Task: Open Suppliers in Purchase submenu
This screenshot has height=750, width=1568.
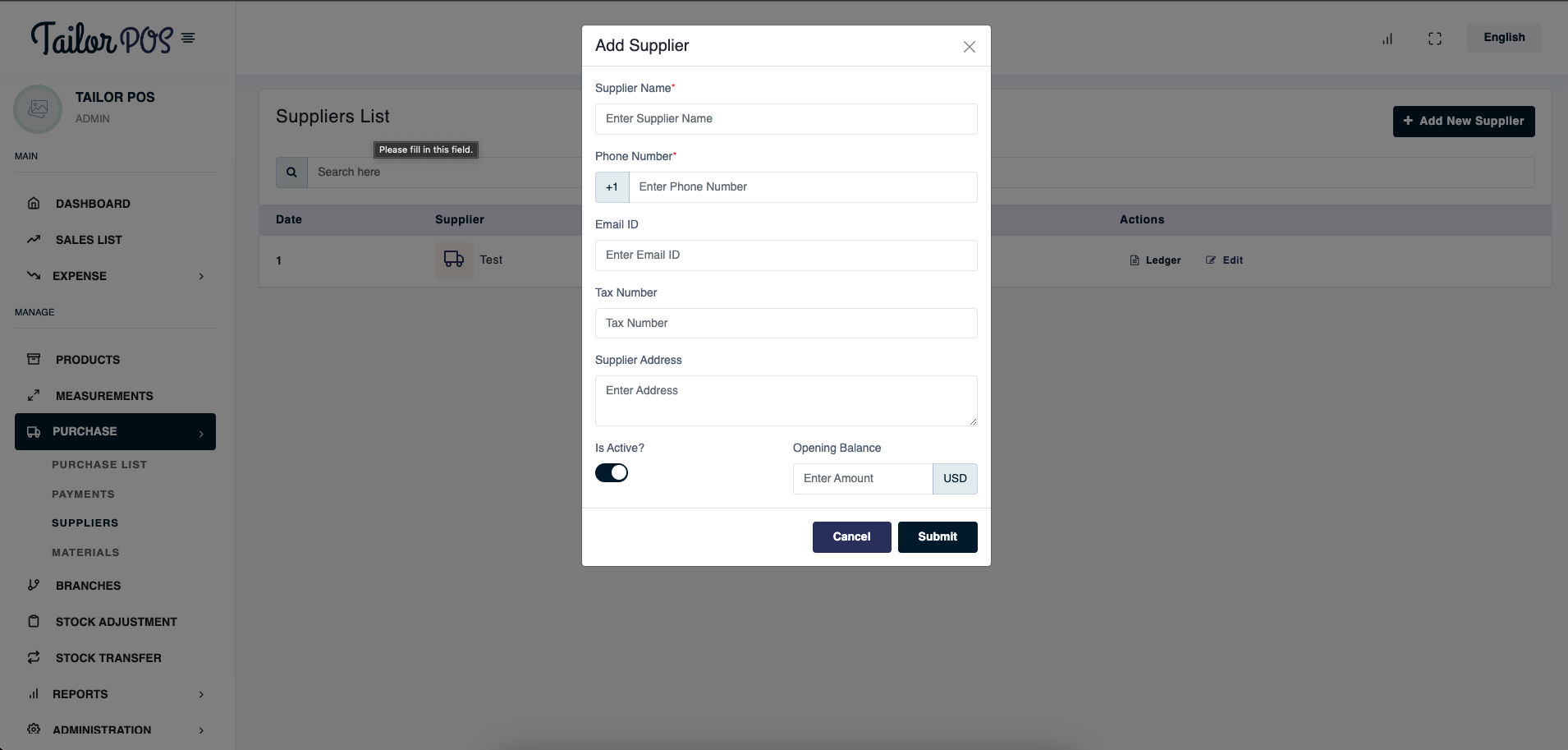Action: click(x=85, y=522)
